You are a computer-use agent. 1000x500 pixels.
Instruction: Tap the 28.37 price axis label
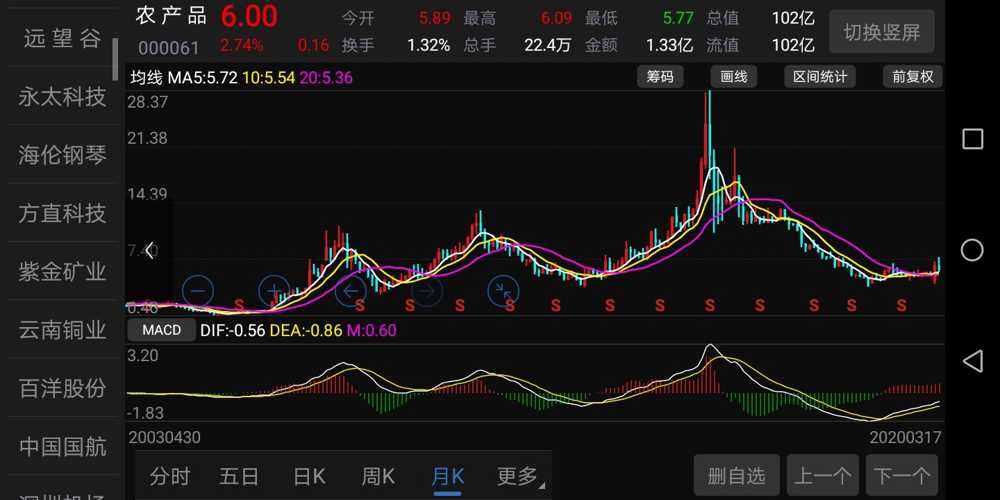coord(148,101)
